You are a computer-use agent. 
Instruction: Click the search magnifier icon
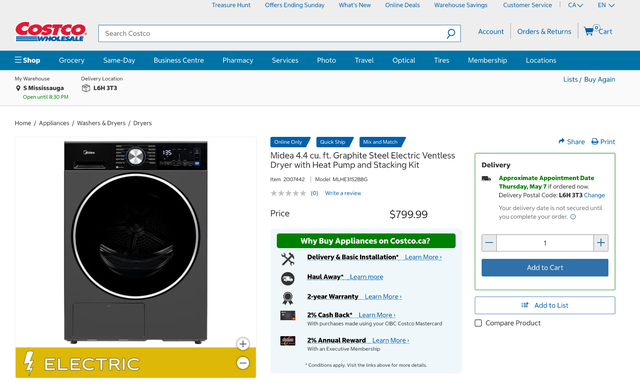point(451,33)
